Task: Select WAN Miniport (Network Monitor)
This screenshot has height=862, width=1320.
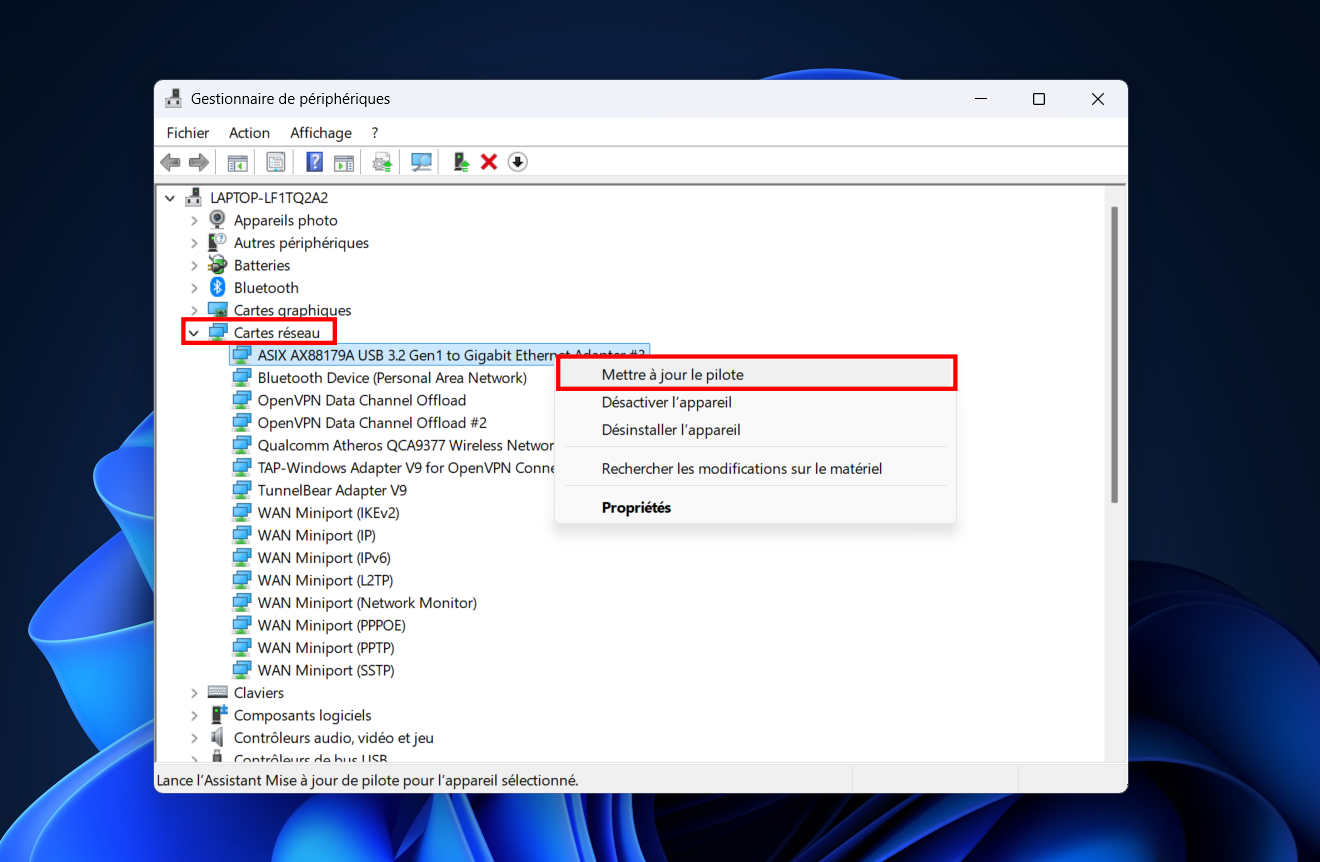Action: click(x=367, y=602)
